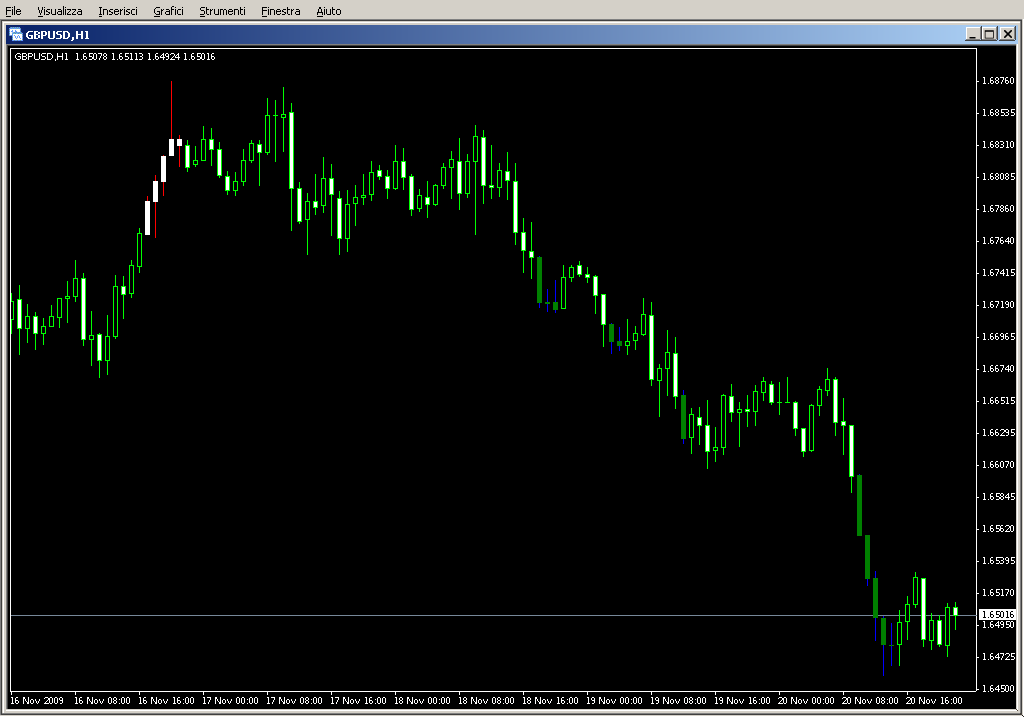Image resolution: width=1024 pixels, height=717 pixels.
Task: Open the Strumenti menu
Action: pyautogui.click(x=222, y=11)
